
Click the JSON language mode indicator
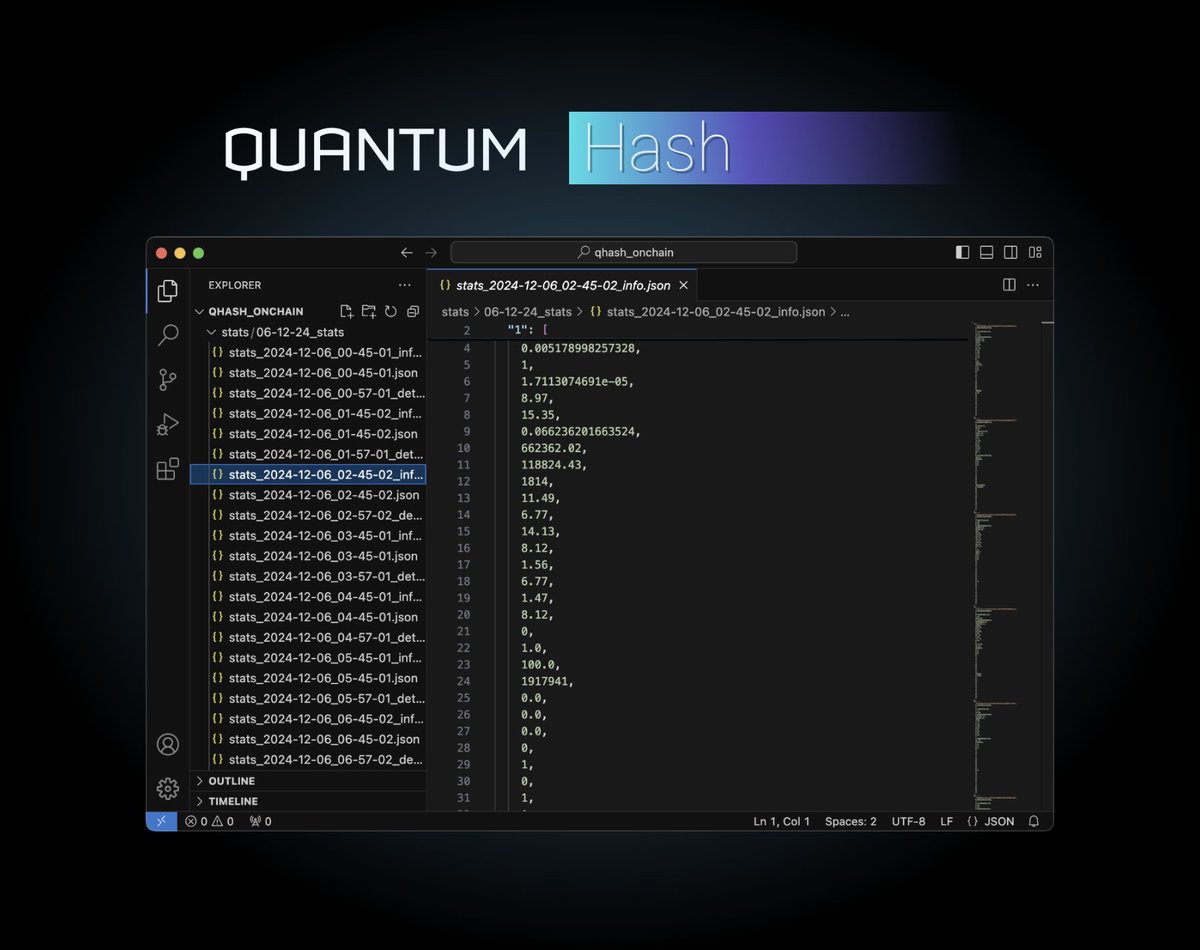(x=993, y=821)
